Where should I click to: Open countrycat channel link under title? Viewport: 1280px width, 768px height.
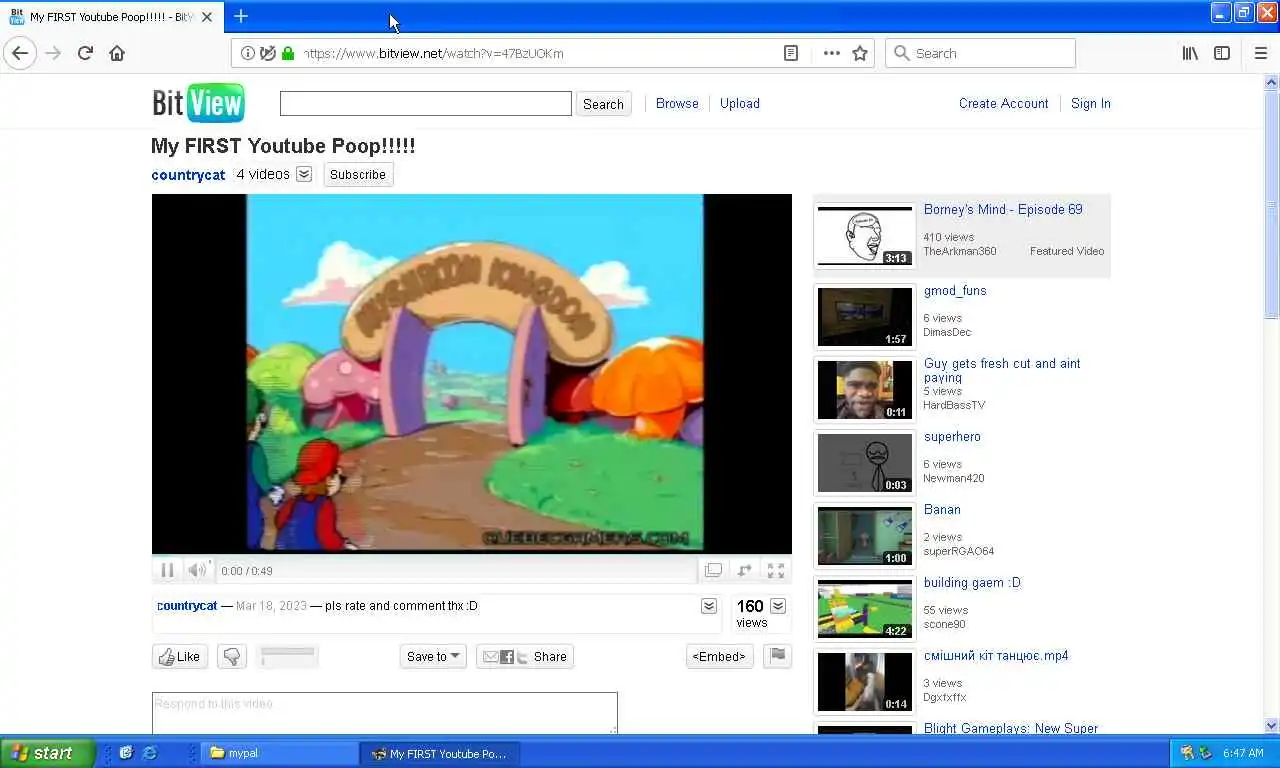click(188, 175)
